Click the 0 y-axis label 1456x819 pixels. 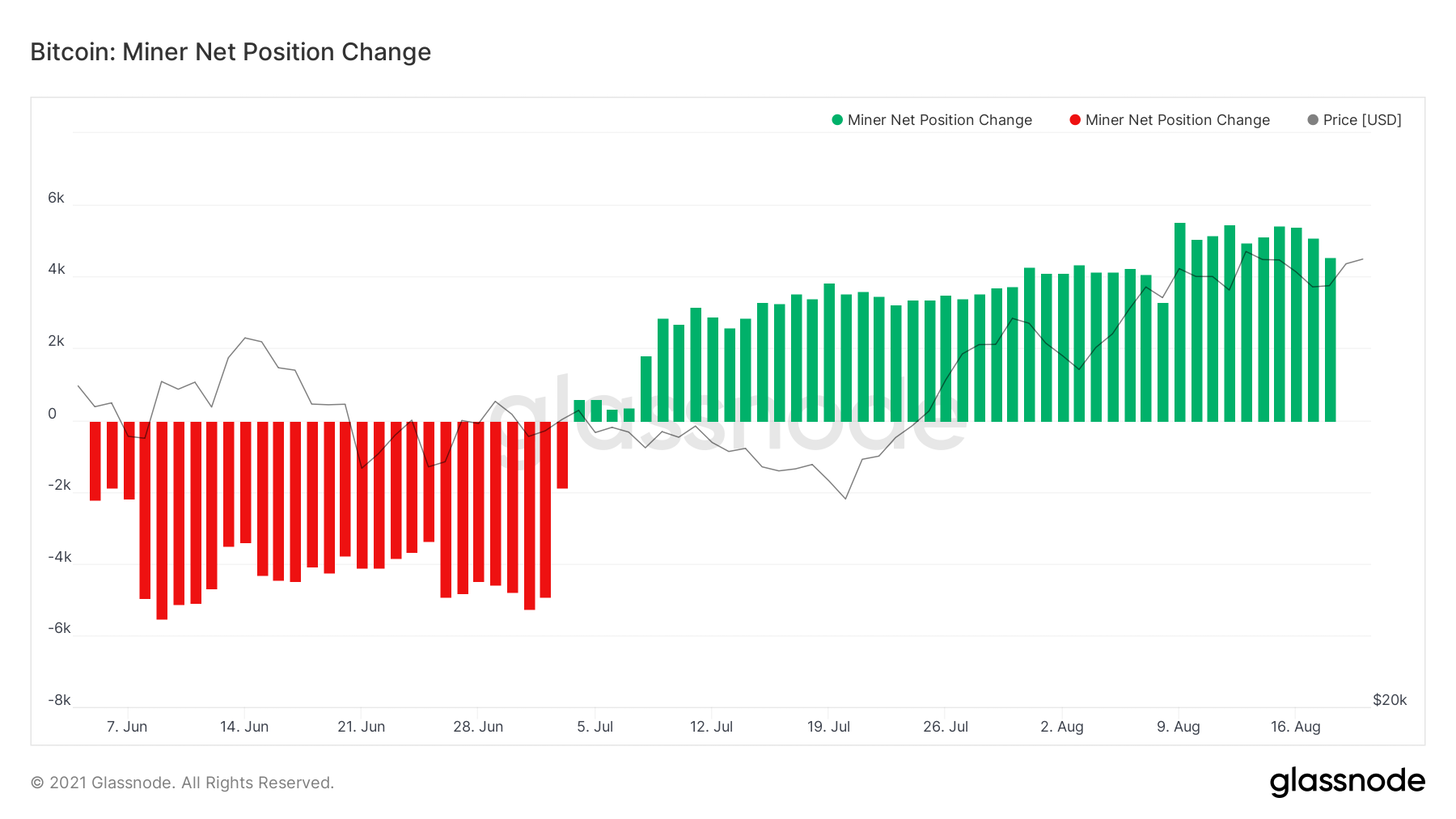point(52,414)
